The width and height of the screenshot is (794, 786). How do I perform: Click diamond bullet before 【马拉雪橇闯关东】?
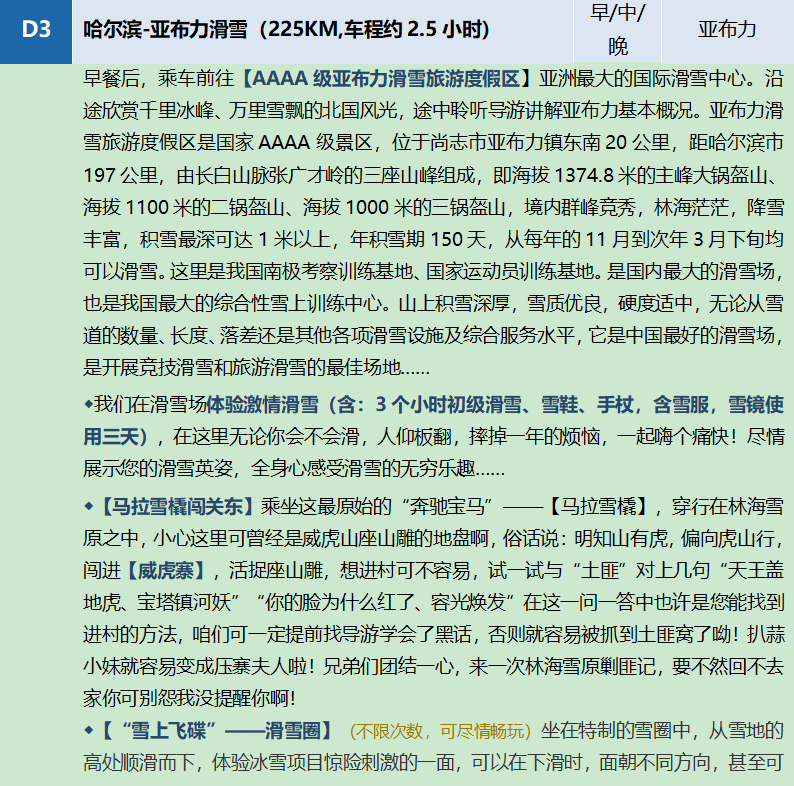pyautogui.click(x=88, y=504)
